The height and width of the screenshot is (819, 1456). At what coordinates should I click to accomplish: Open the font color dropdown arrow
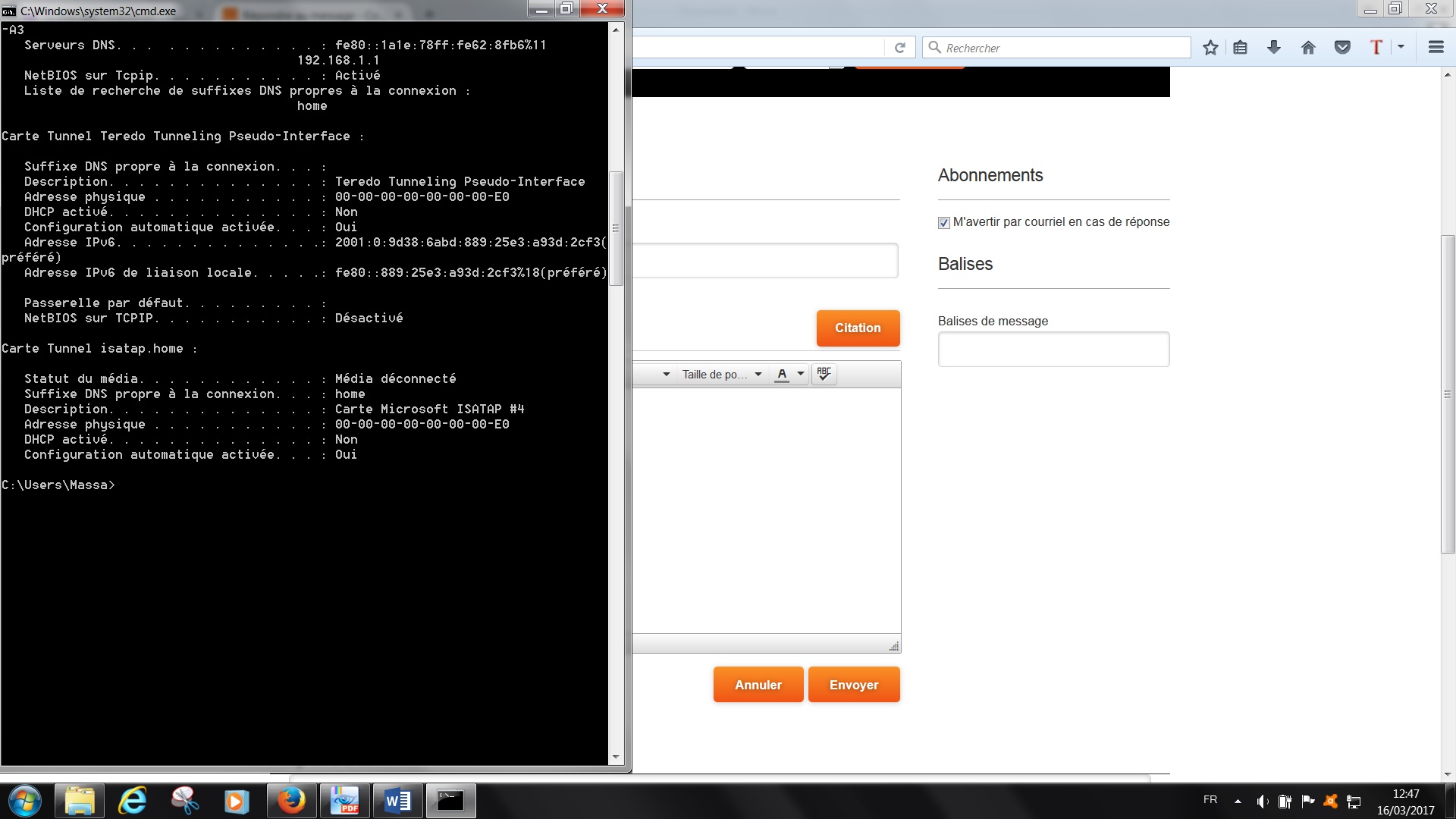coord(801,374)
